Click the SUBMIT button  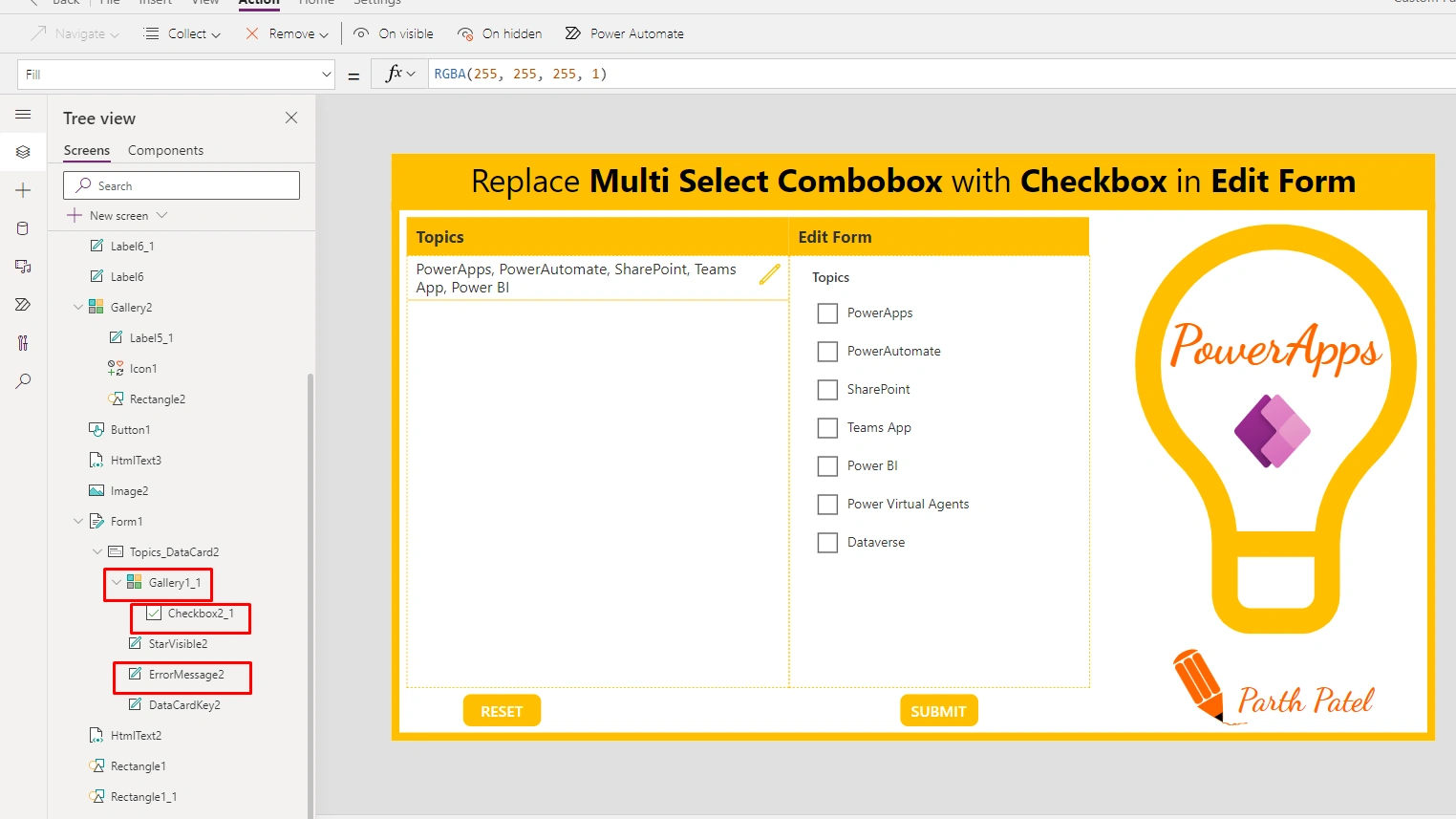click(x=938, y=711)
